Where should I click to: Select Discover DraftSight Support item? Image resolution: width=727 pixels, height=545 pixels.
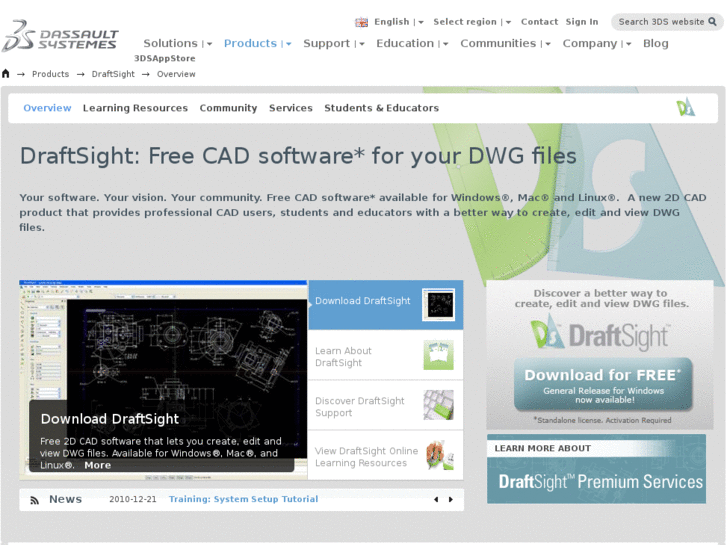(386, 405)
